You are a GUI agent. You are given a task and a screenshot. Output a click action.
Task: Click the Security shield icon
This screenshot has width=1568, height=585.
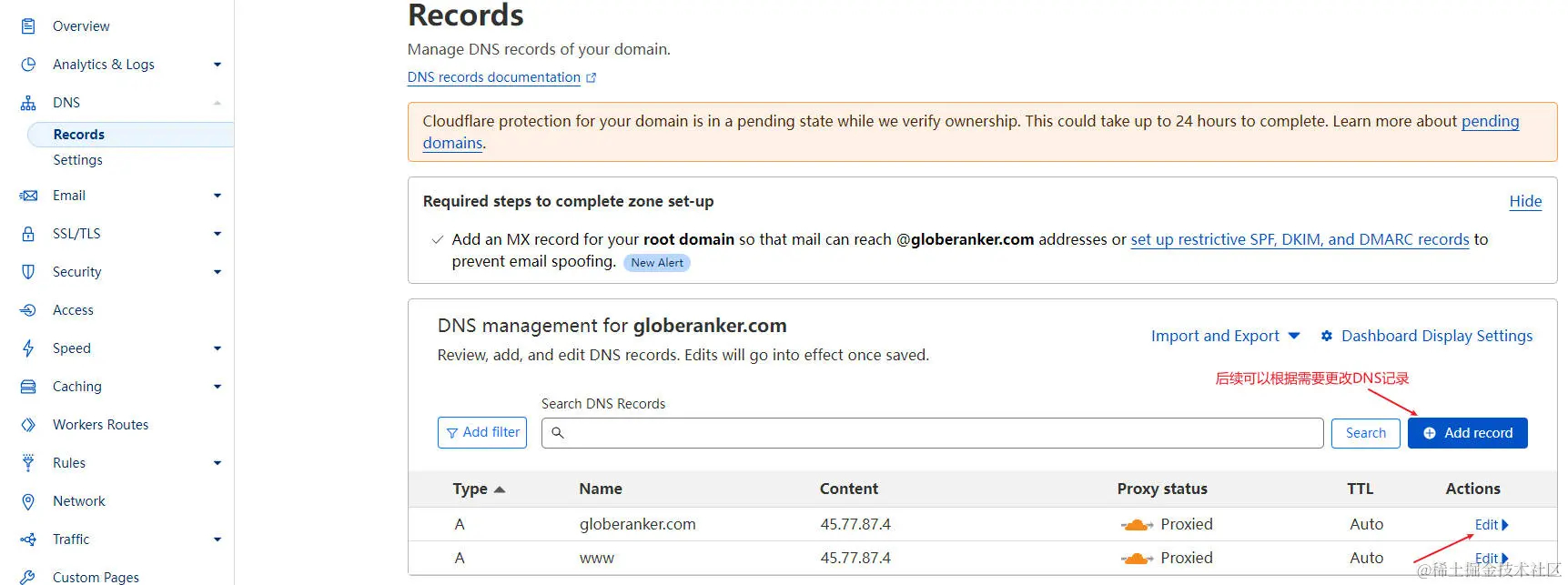click(28, 272)
